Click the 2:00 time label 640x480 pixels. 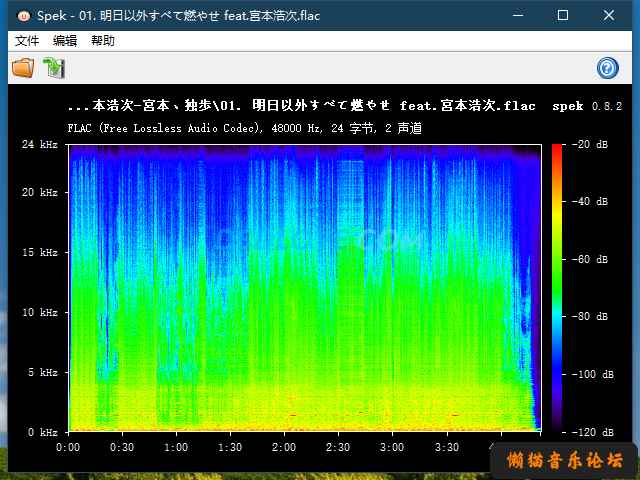pos(284,447)
